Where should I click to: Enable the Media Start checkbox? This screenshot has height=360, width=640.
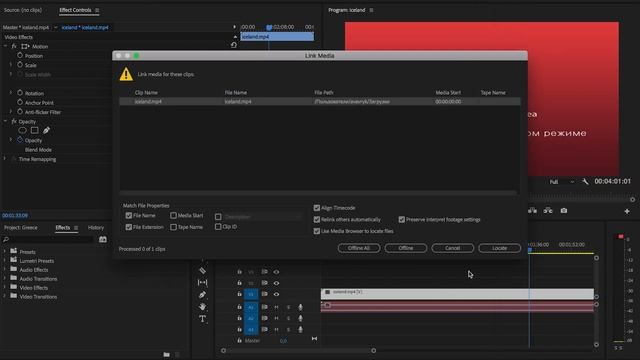(173, 216)
